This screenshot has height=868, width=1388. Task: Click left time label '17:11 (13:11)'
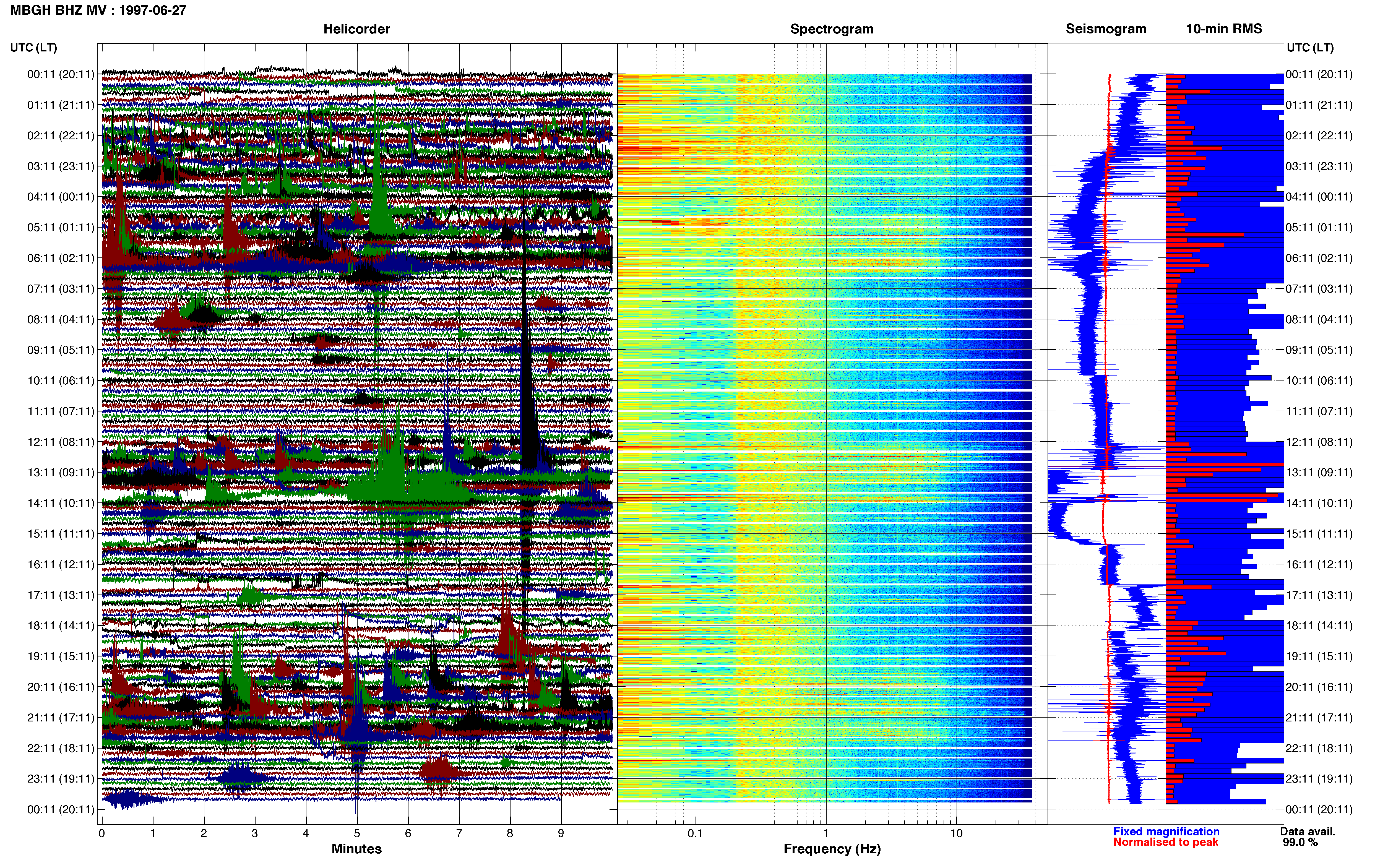[x=60, y=595]
